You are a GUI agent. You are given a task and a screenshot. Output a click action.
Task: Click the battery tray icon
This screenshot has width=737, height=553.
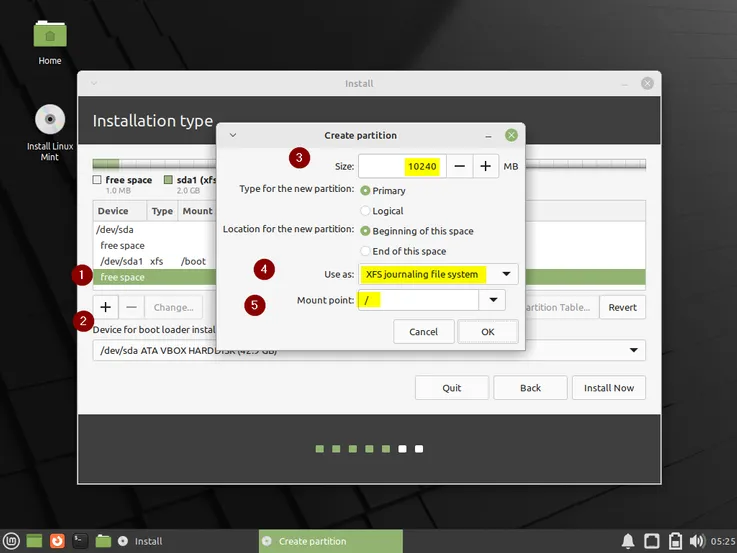[x=675, y=541]
